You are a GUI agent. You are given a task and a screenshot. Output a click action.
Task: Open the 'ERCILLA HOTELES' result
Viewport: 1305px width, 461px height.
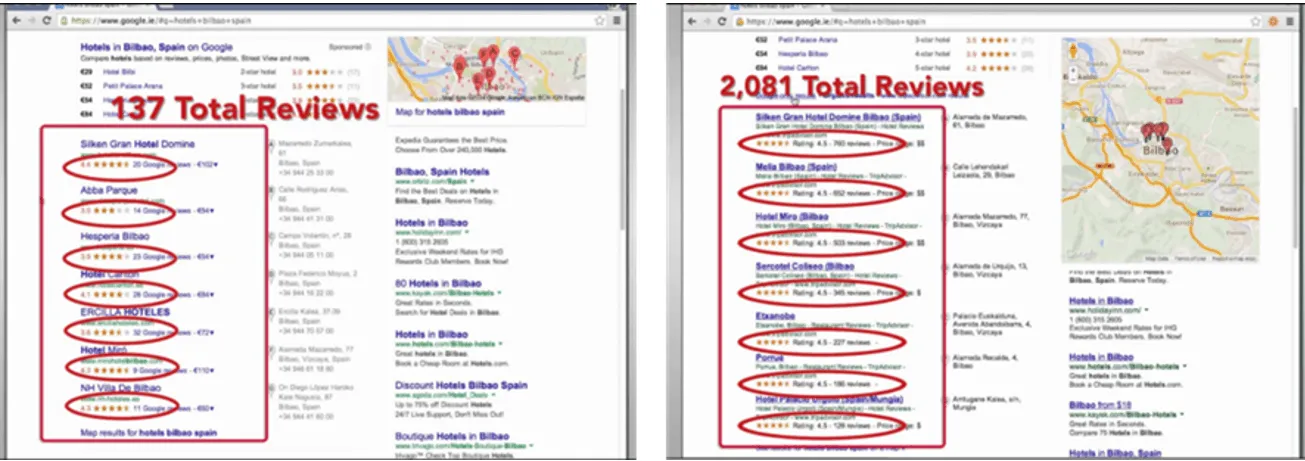click(125, 311)
